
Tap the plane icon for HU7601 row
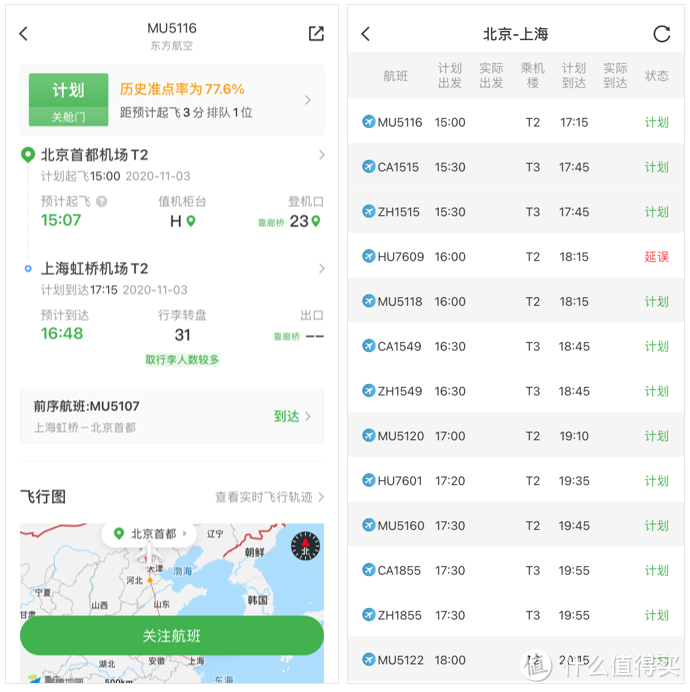tap(368, 480)
